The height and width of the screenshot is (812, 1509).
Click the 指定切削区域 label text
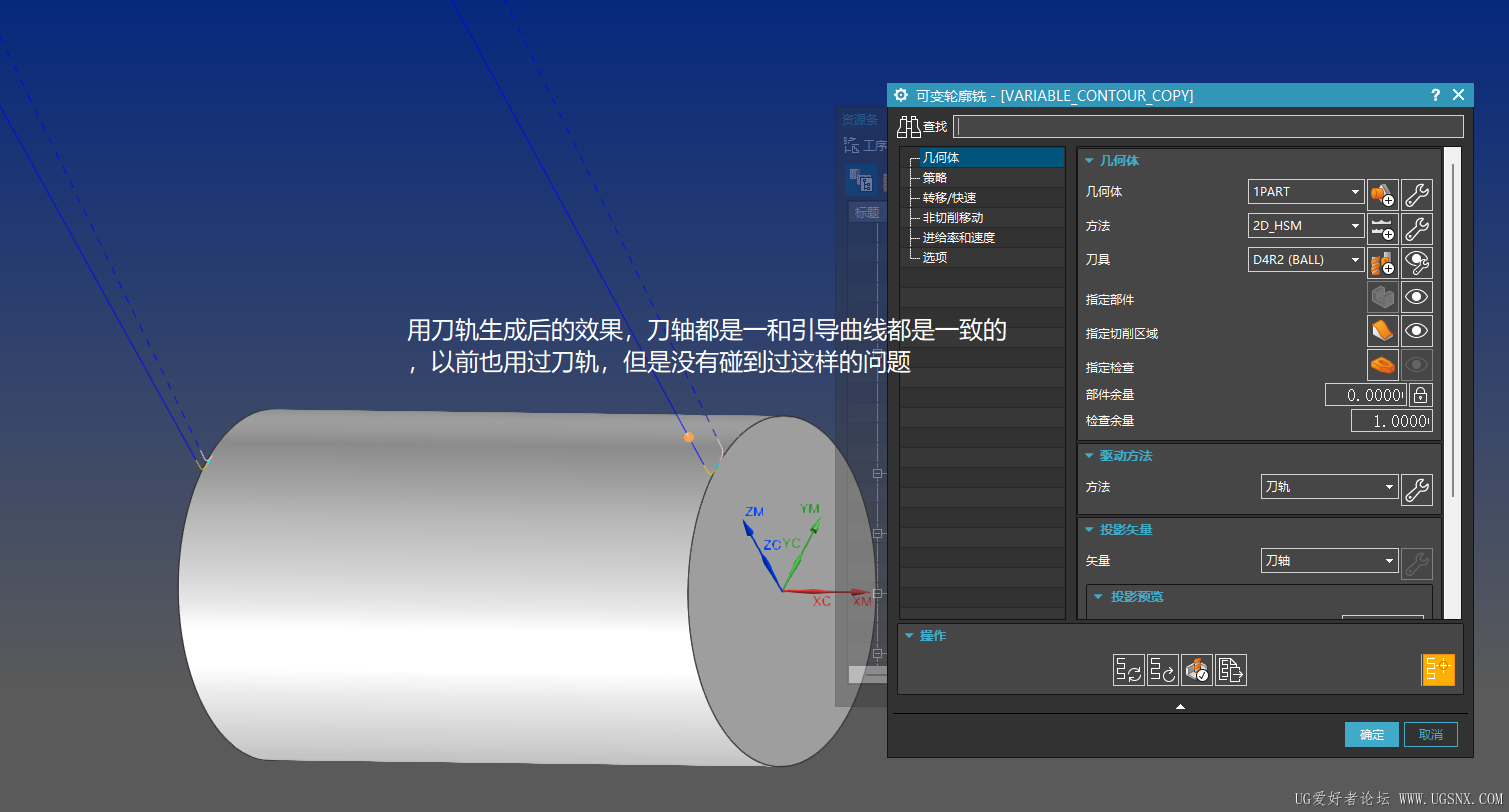pos(1122,334)
